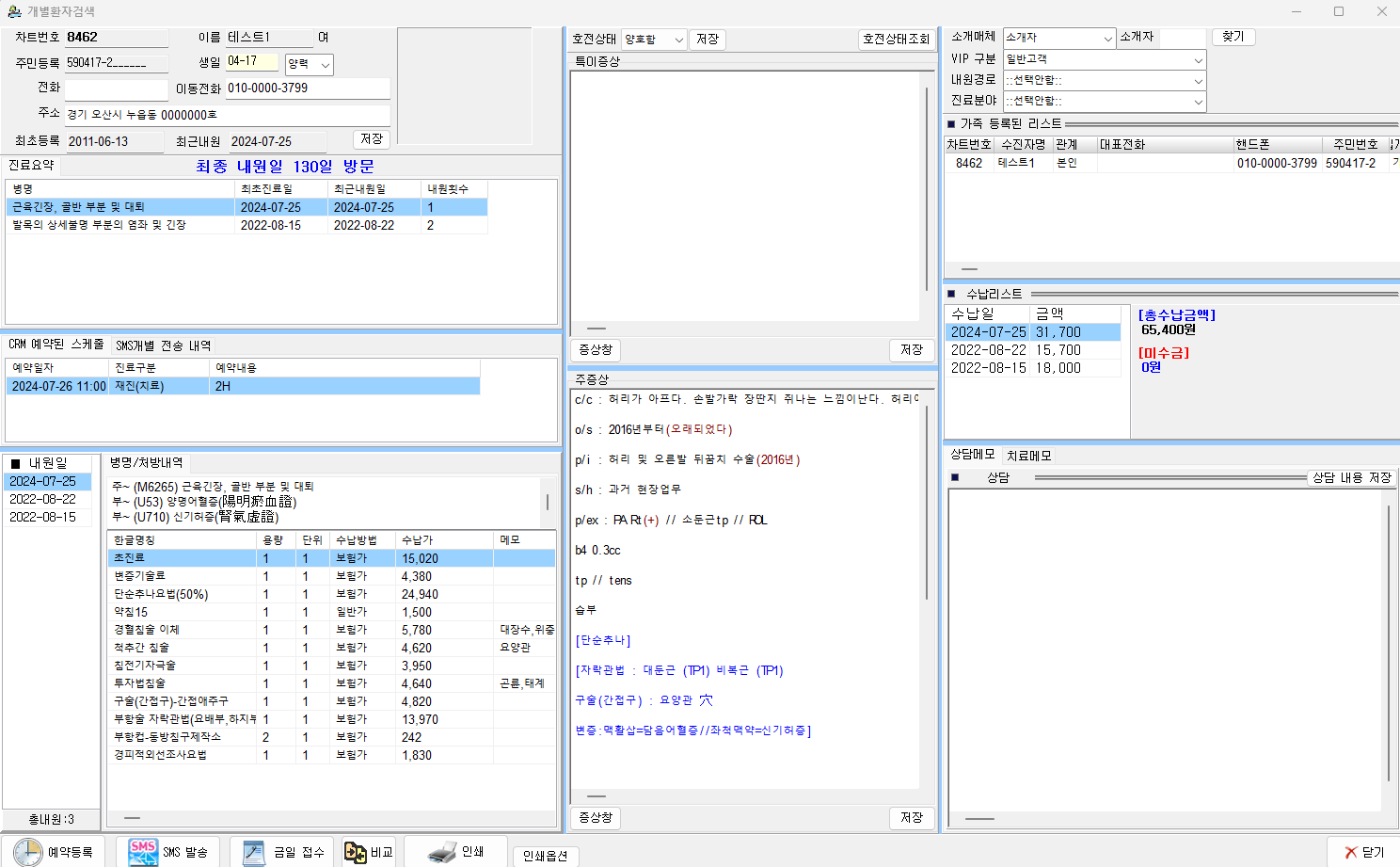
Task: Click the 금일 접수 notepad icon
Action: point(254,852)
